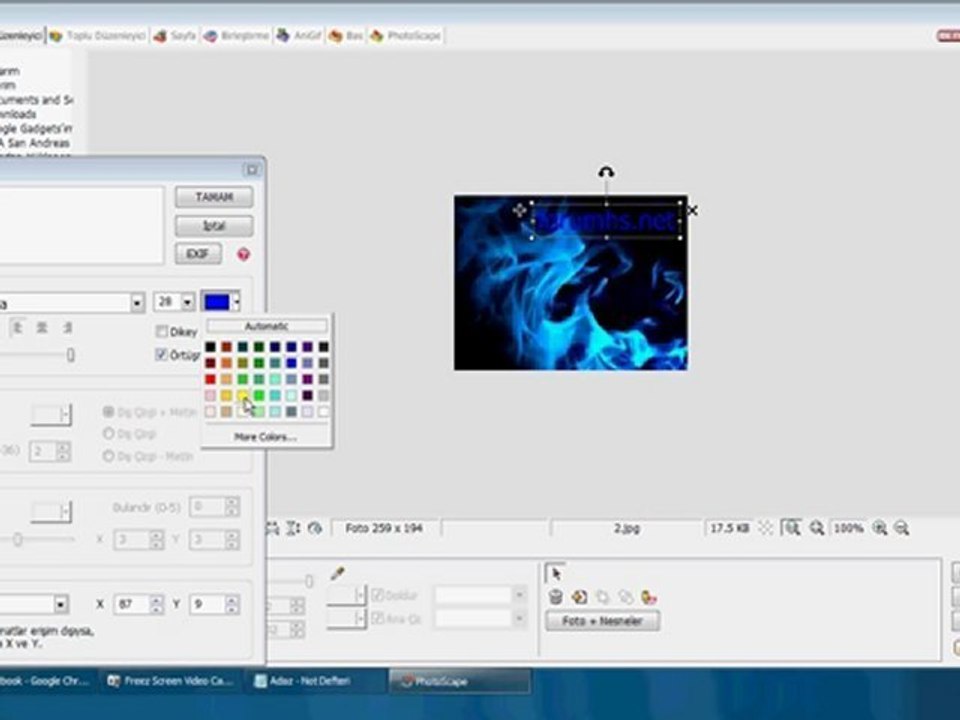The height and width of the screenshot is (720, 960).
Task: Click the Foto + Nesneler button
Action: [602, 621]
